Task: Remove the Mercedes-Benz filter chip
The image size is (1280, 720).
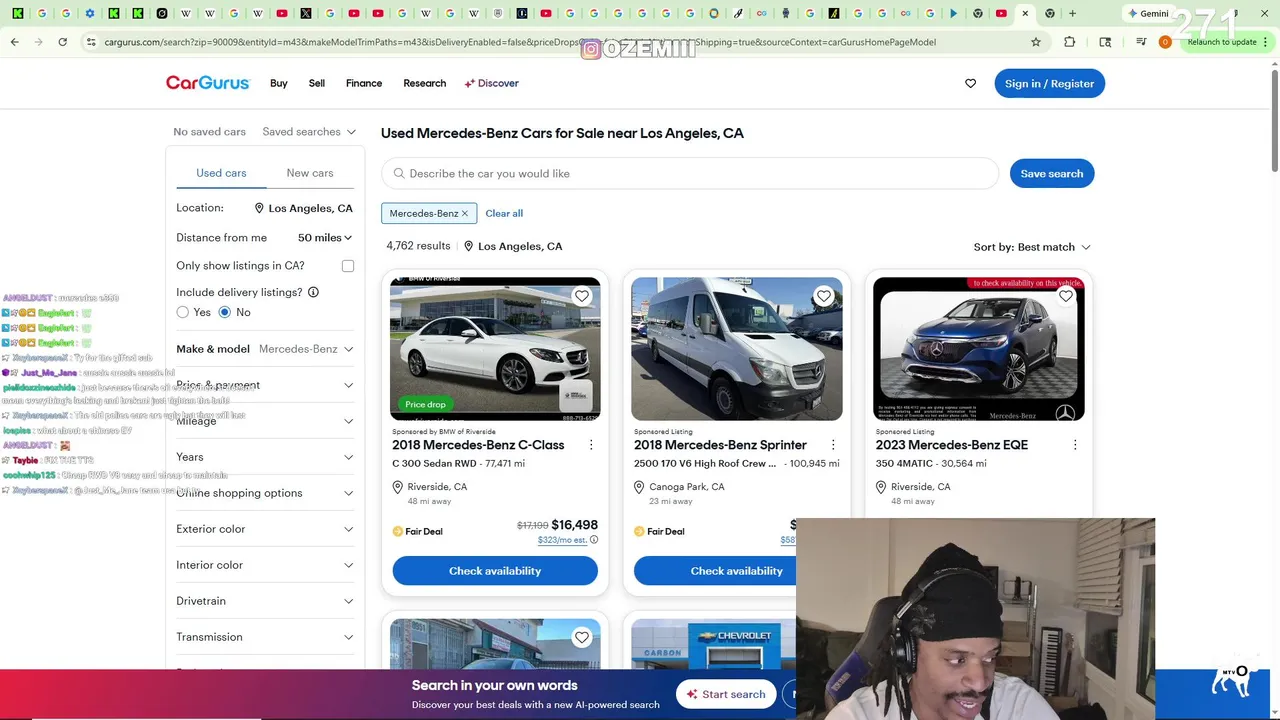Action: (464, 213)
